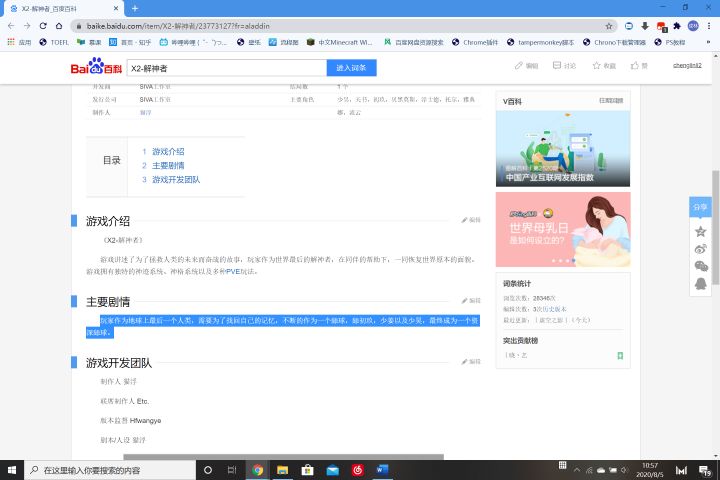
Task: Click the Chrome profile avatar
Action: 693,26
